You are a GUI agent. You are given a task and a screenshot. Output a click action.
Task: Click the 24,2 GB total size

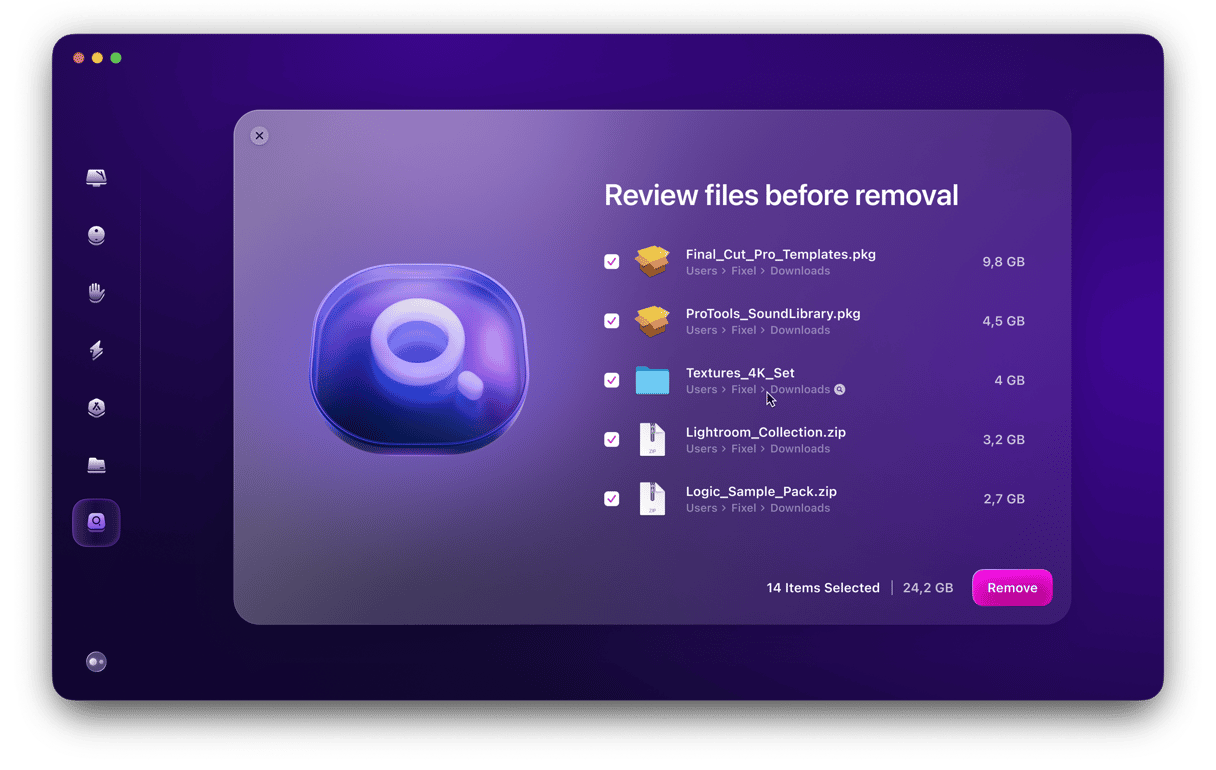[928, 588]
